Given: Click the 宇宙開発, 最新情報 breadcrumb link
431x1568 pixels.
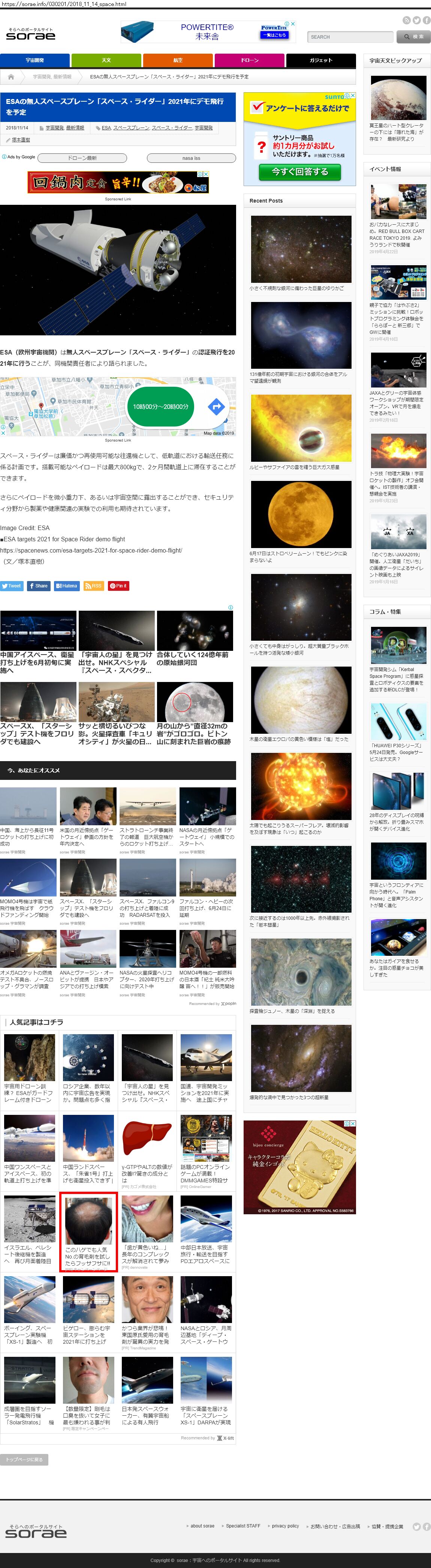Looking at the screenshot, I should click(x=52, y=77).
